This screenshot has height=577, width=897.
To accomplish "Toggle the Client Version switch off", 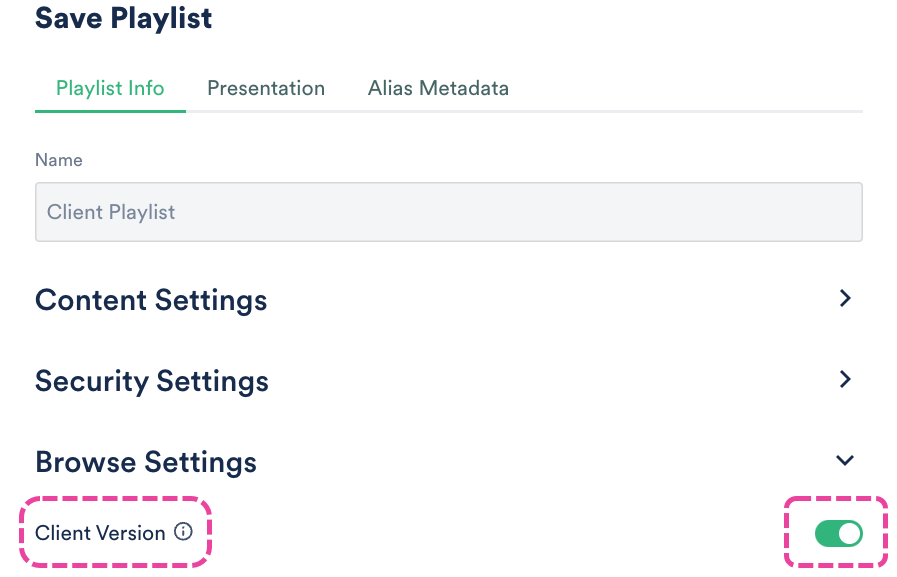I will [x=838, y=534].
